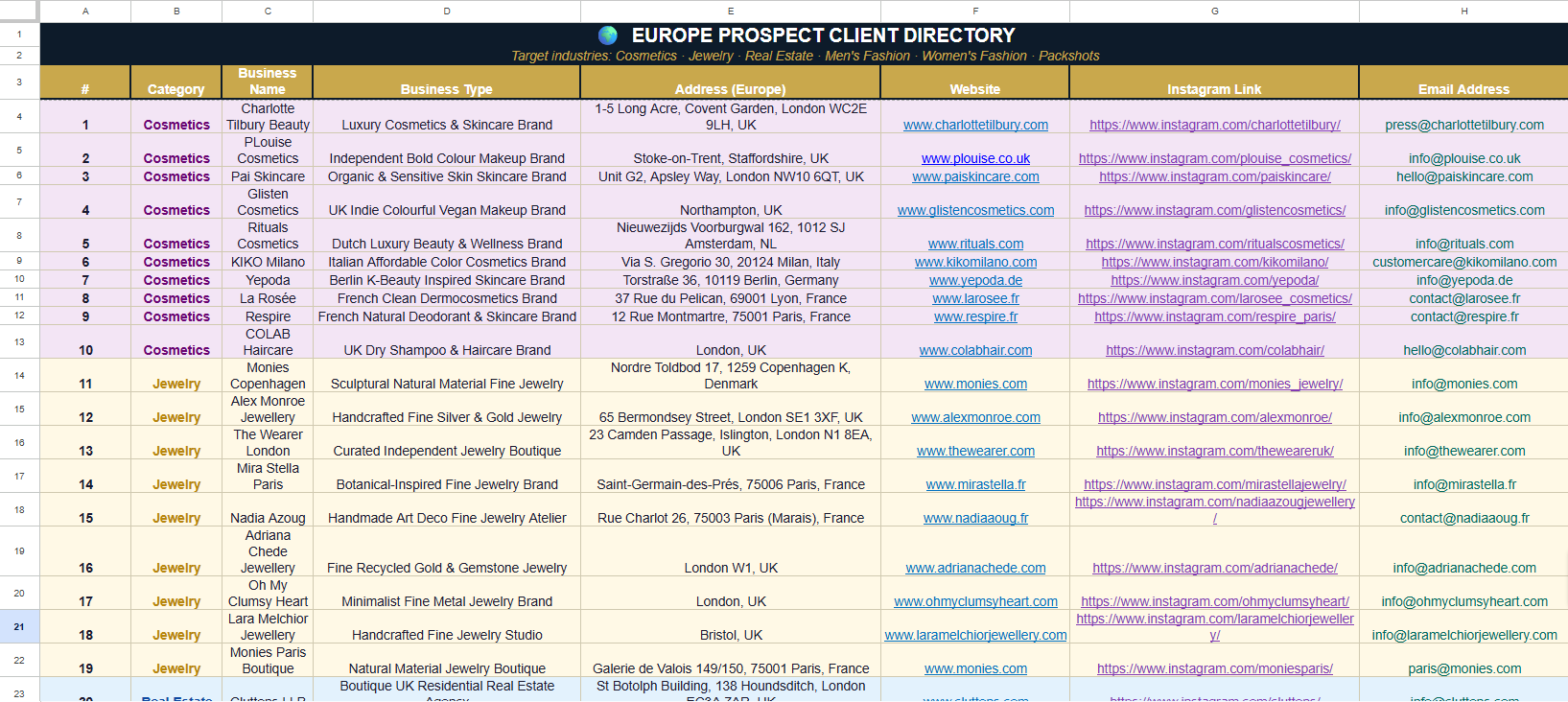Open the moniesparis Instagram link
The image size is (1568, 702).
pos(1214,668)
